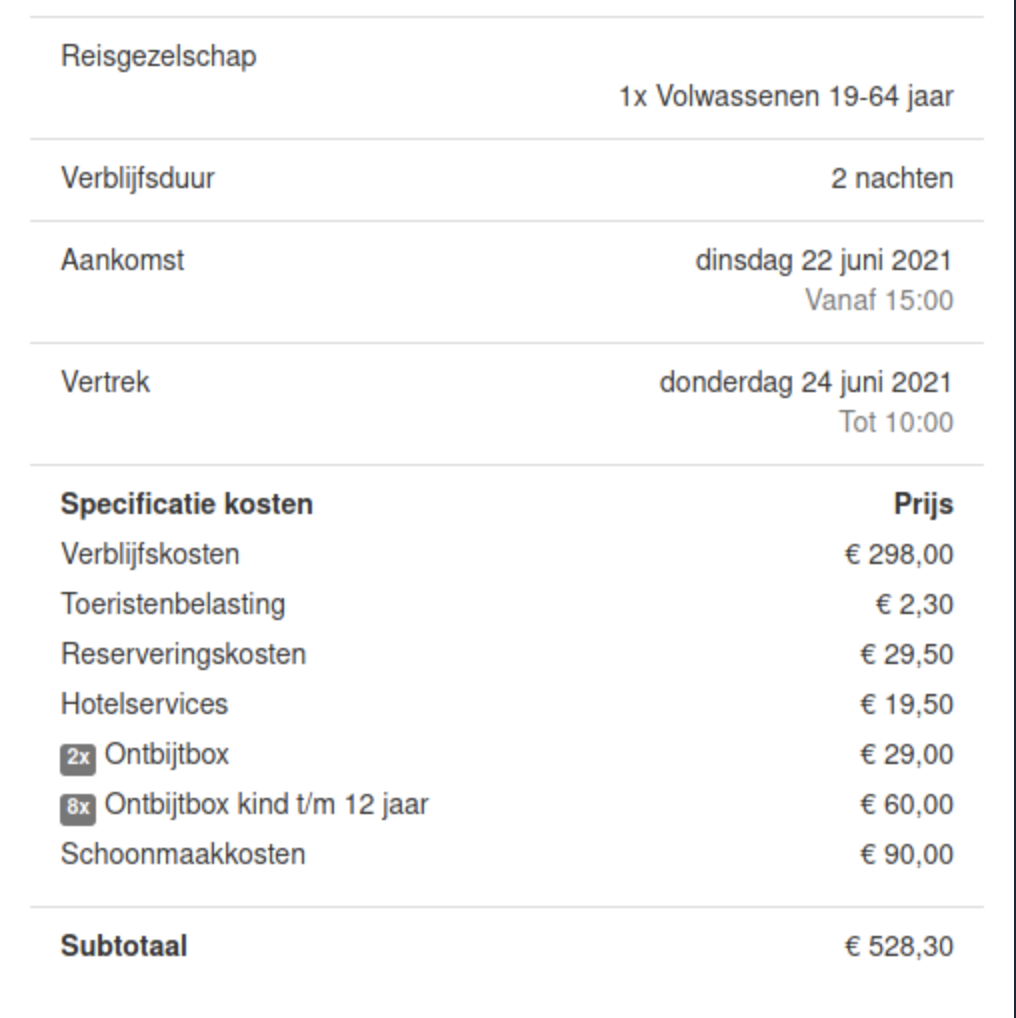Viewport: 1016px width, 1018px height.
Task: Click the Vertrek label
Action: click(x=105, y=382)
